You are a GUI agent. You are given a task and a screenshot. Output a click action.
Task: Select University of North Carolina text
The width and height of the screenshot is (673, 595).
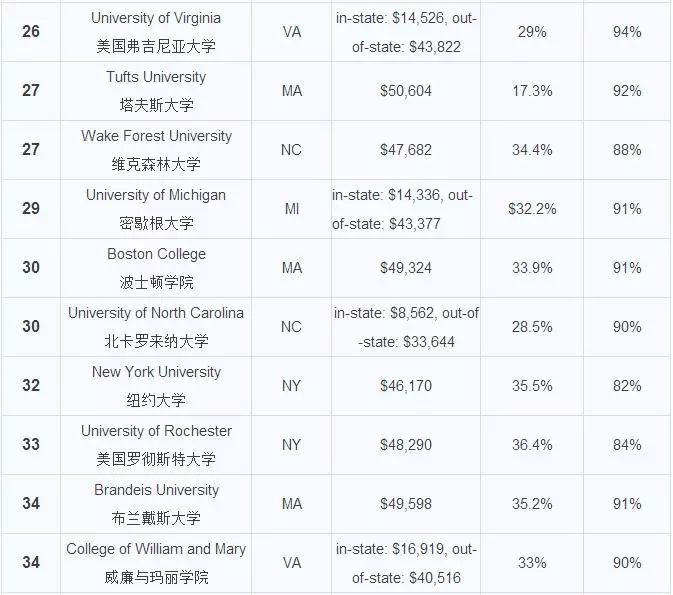click(156, 313)
